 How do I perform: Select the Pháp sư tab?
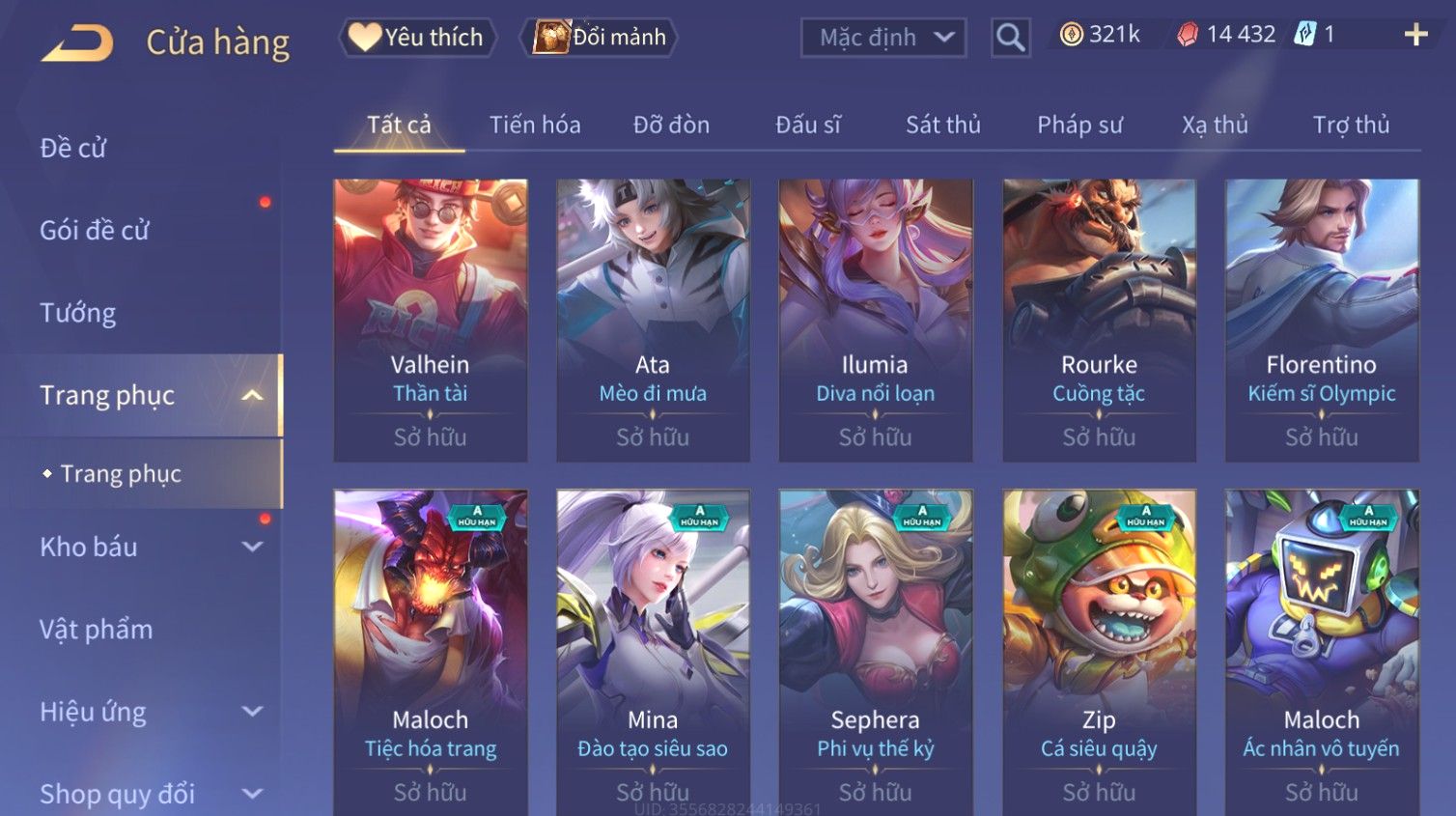tap(1079, 125)
